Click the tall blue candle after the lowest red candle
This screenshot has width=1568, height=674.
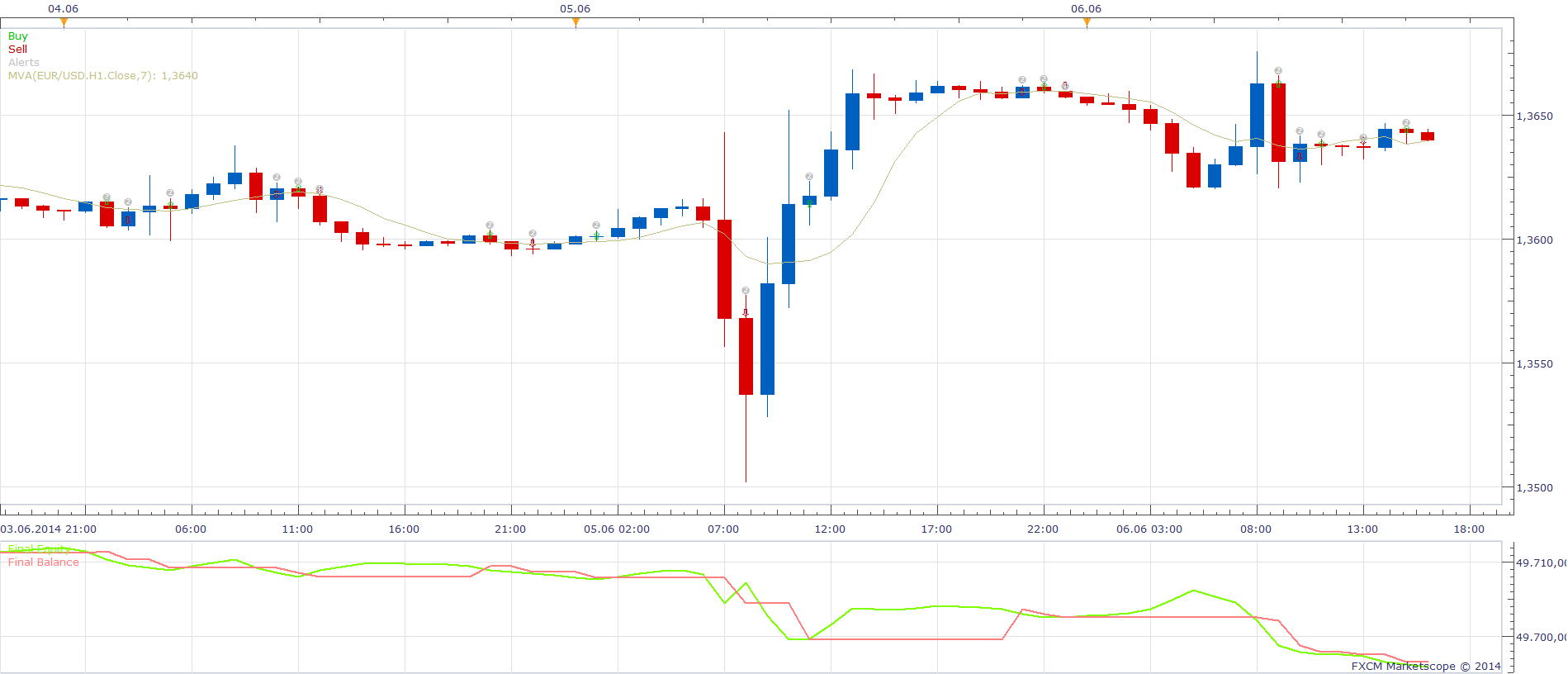[767, 339]
